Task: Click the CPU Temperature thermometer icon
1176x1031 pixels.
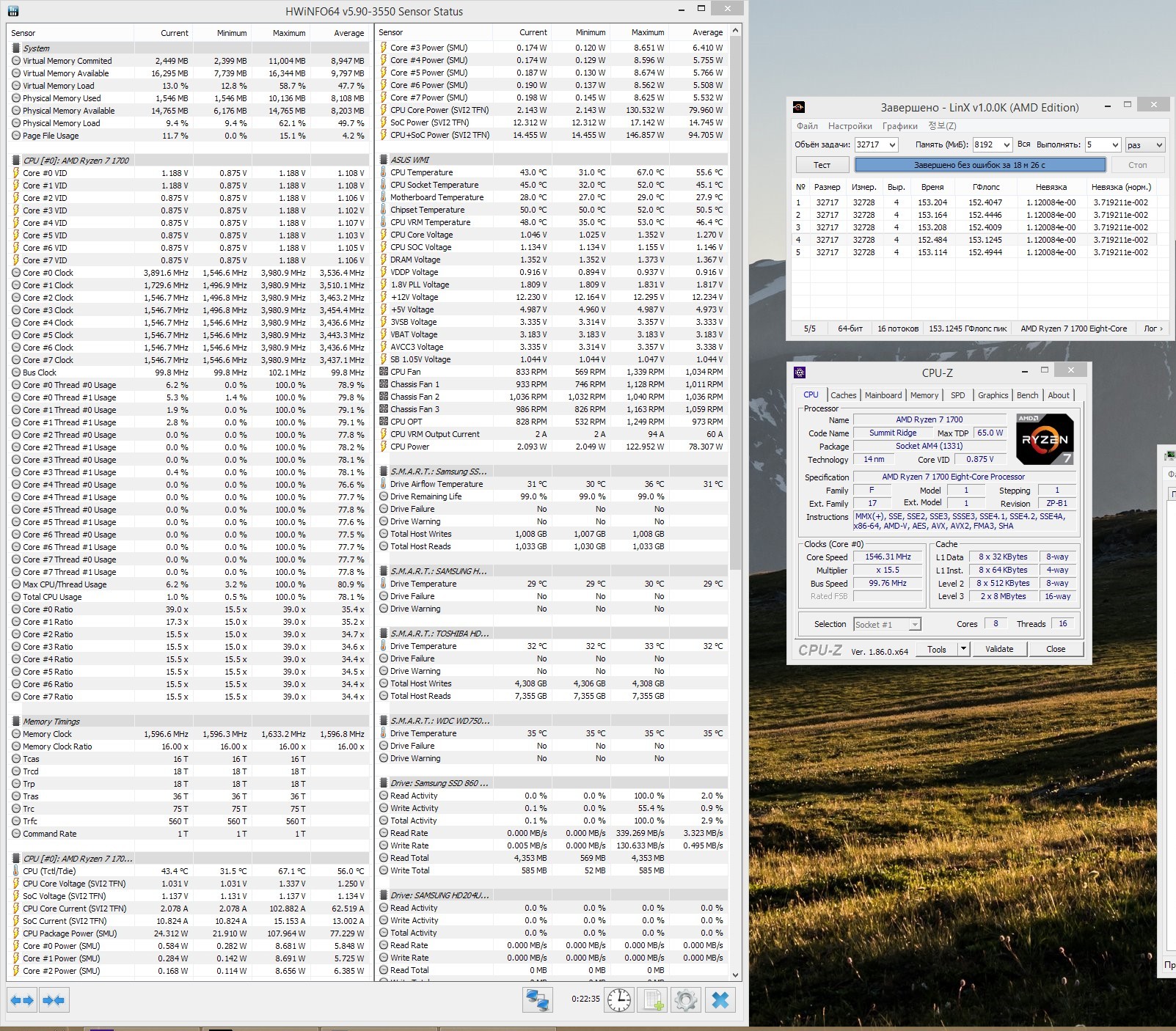Action: coord(384,172)
